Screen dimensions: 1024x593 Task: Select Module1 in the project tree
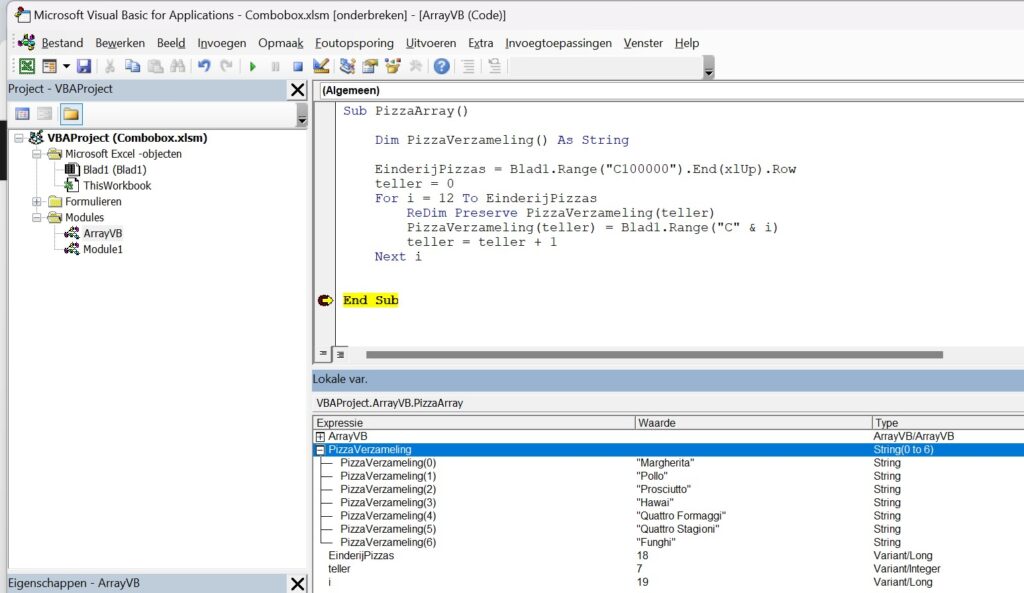click(x=104, y=249)
